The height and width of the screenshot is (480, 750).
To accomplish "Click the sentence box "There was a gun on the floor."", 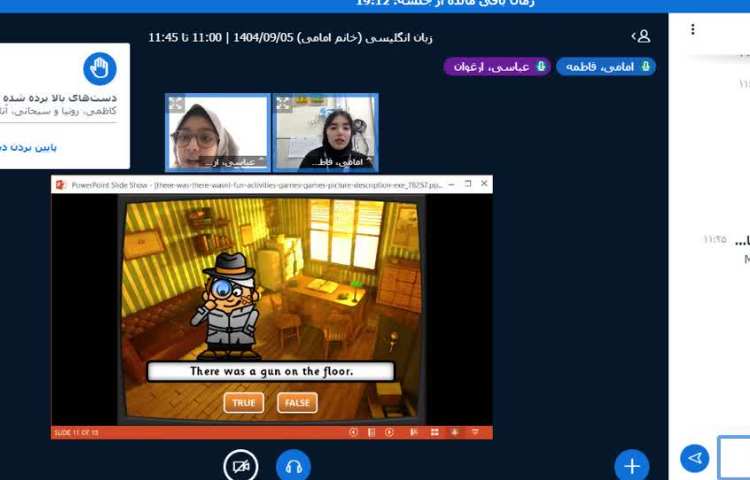I will tap(271, 371).
